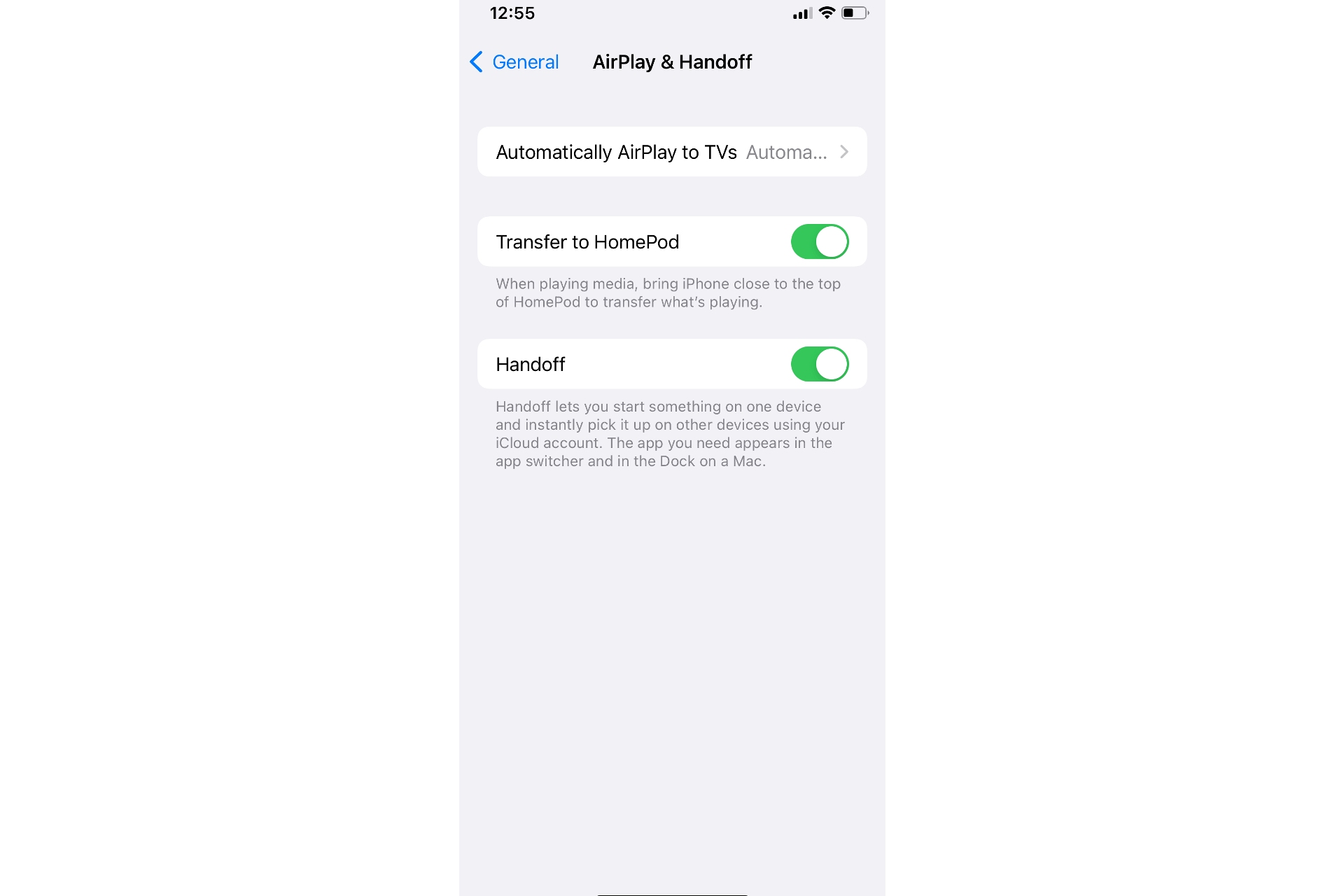Tap the back chevron arrow icon
This screenshot has width=1344, height=896.
click(477, 62)
